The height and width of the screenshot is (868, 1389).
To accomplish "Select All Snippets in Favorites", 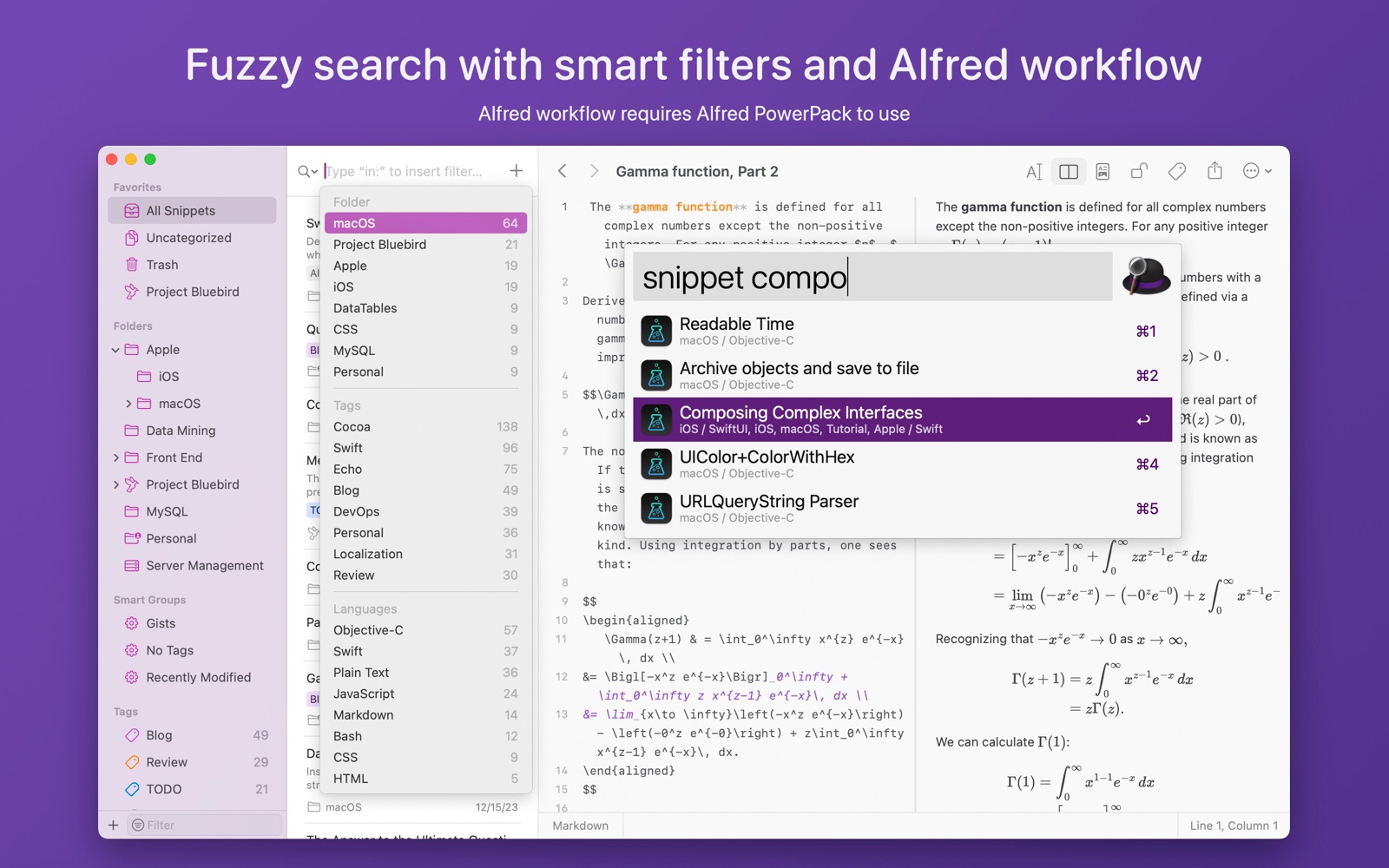I will 192,210.
